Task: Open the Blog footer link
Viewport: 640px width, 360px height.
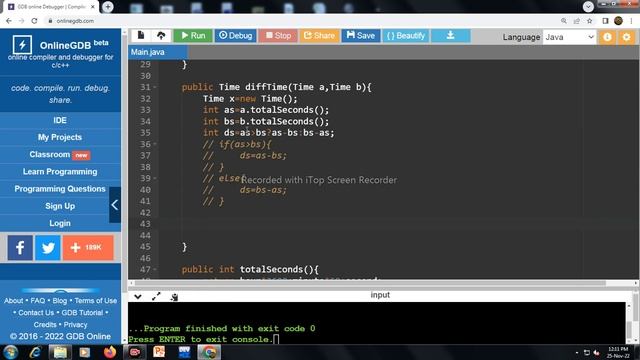Action: point(60,301)
